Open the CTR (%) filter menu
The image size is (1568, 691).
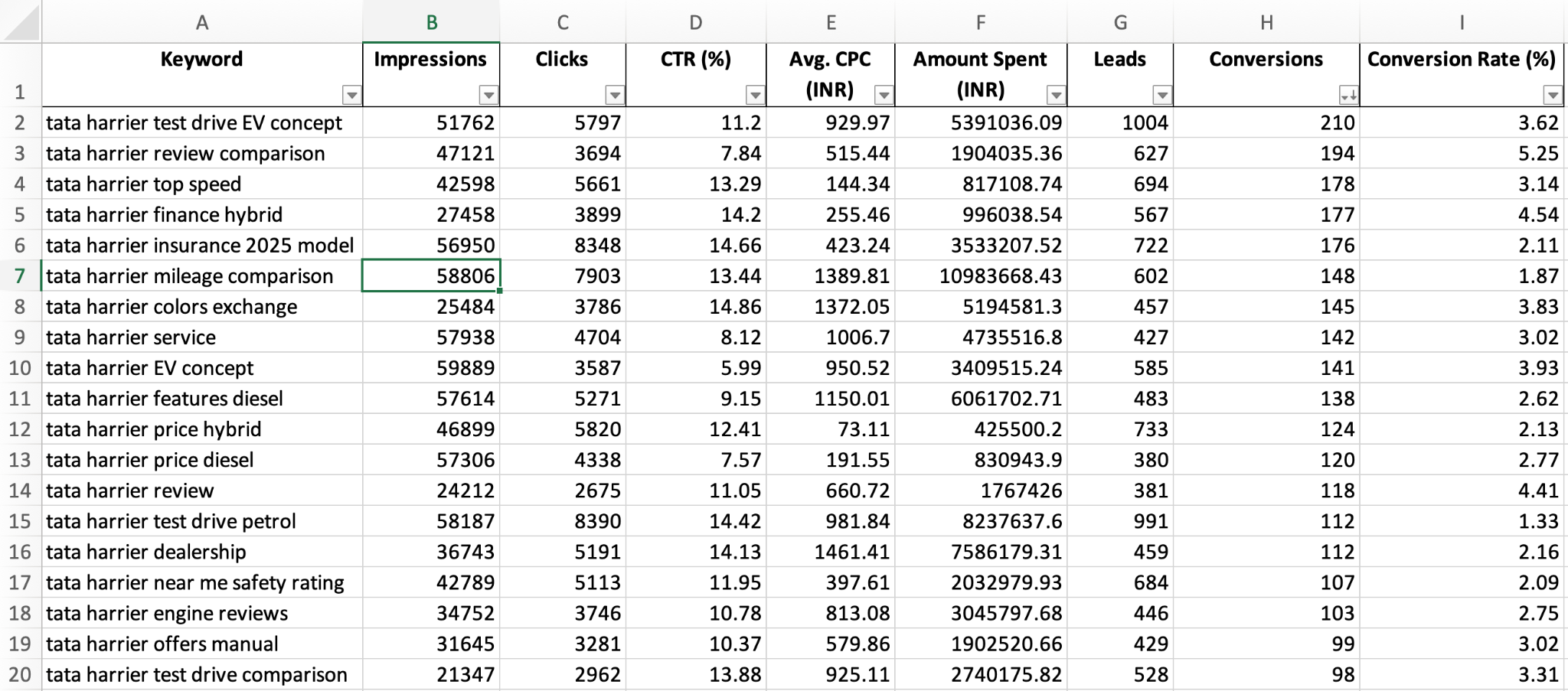755,94
